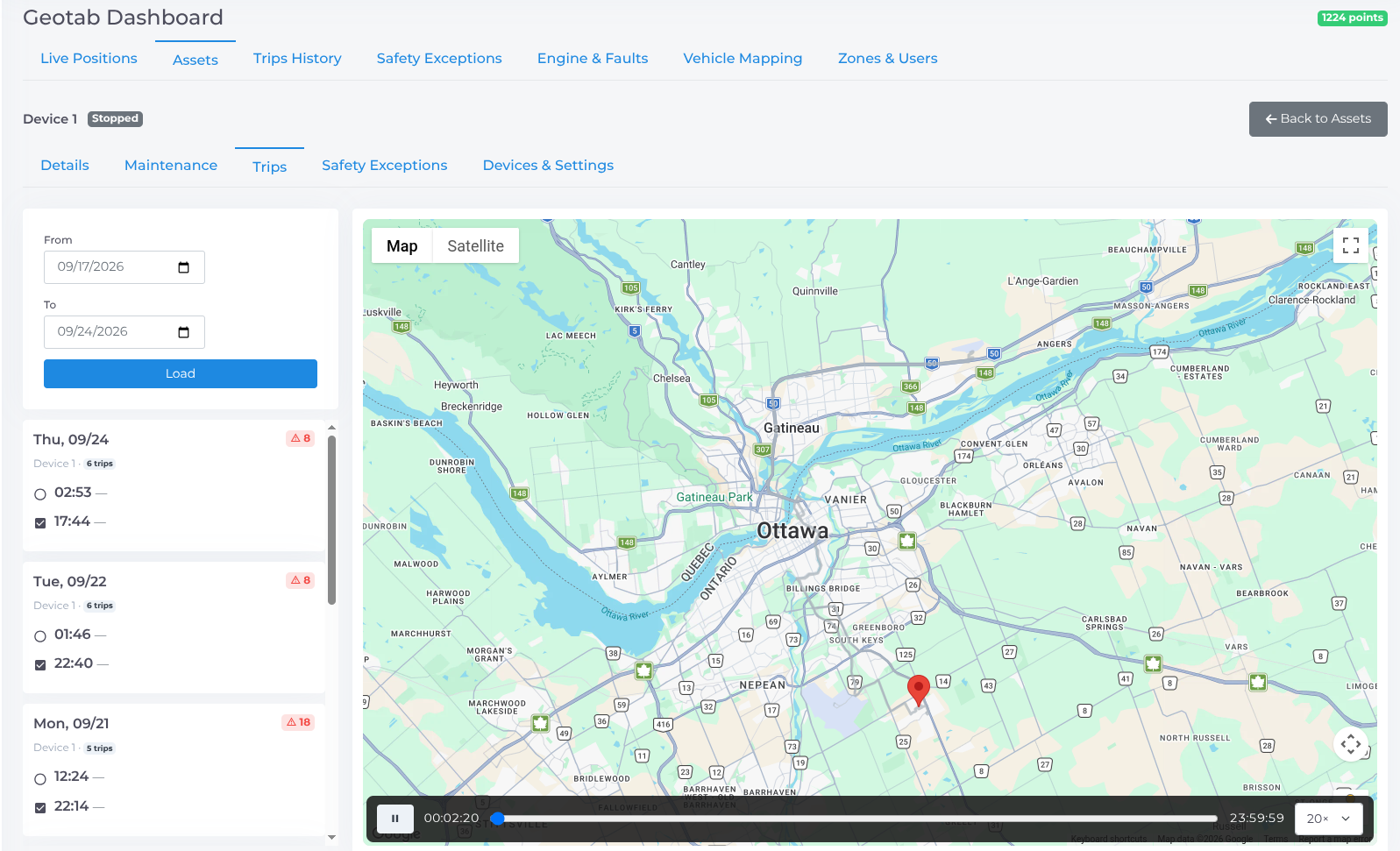Image resolution: width=1400 pixels, height=851 pixels.
Task: Click the Load button
Action: [181, 373]
